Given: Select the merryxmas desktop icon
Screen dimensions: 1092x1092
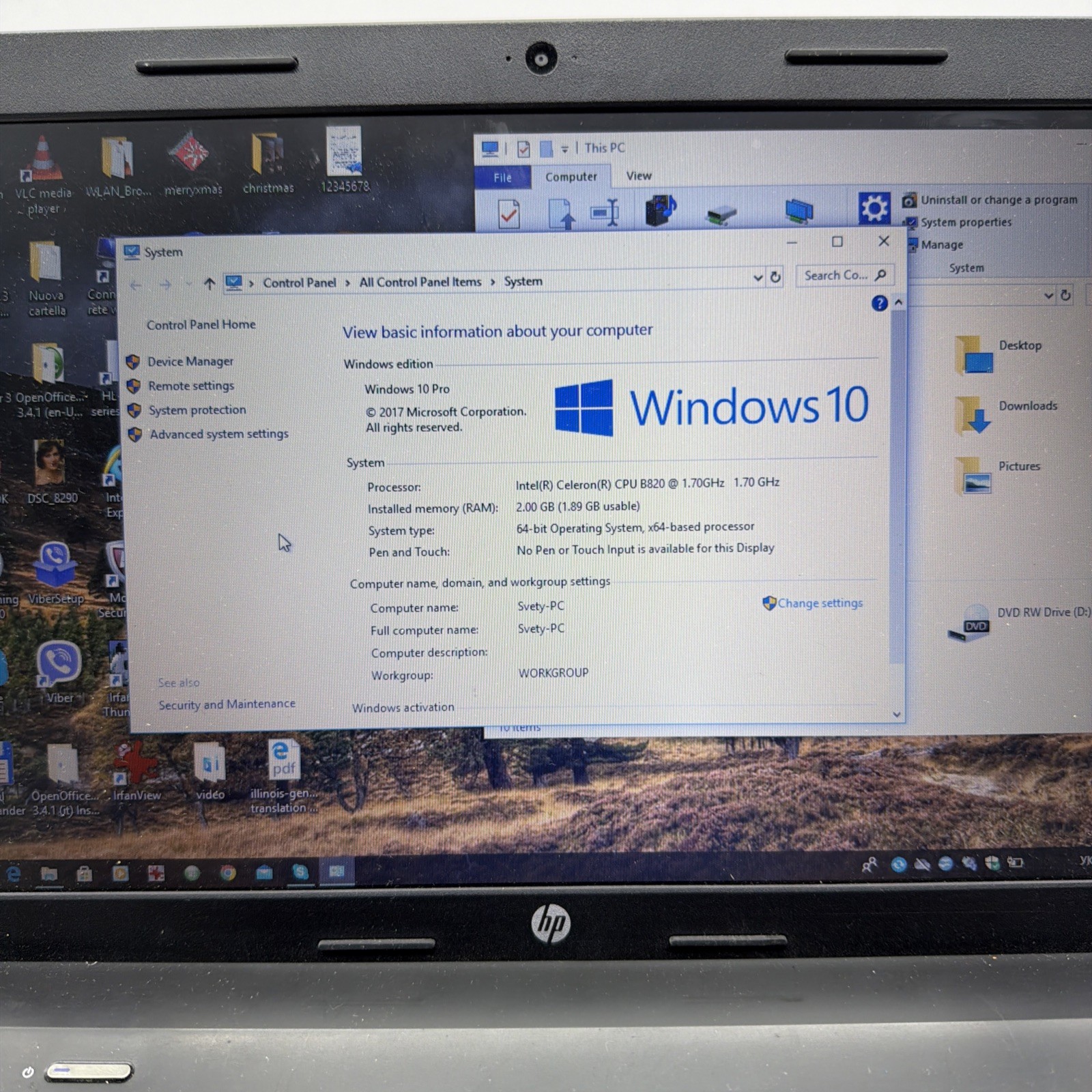Looking at the screenshot, I should (x=192, y=164).
